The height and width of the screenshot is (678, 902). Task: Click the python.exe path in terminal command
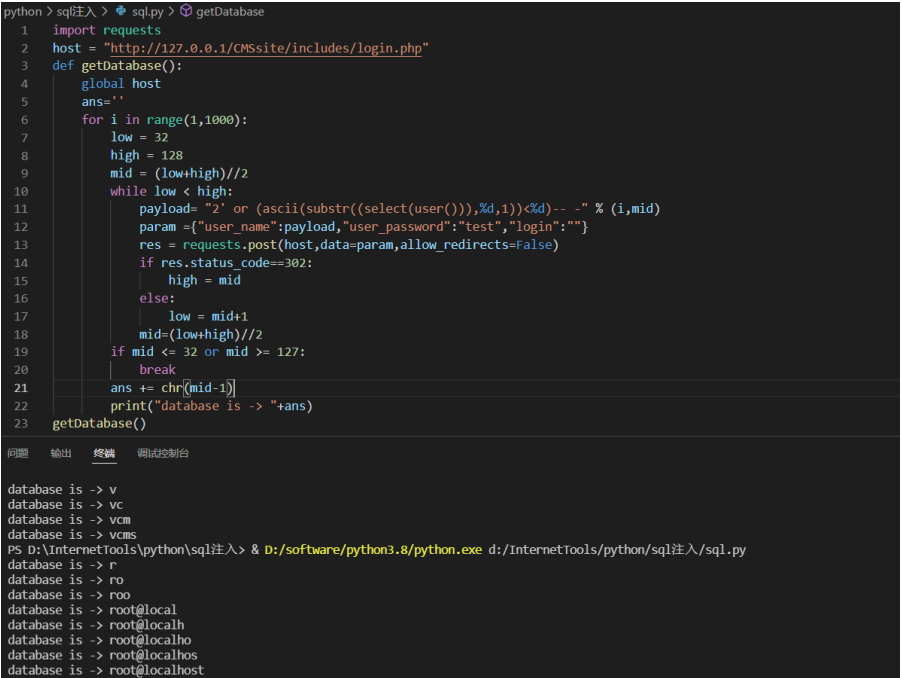373,550
